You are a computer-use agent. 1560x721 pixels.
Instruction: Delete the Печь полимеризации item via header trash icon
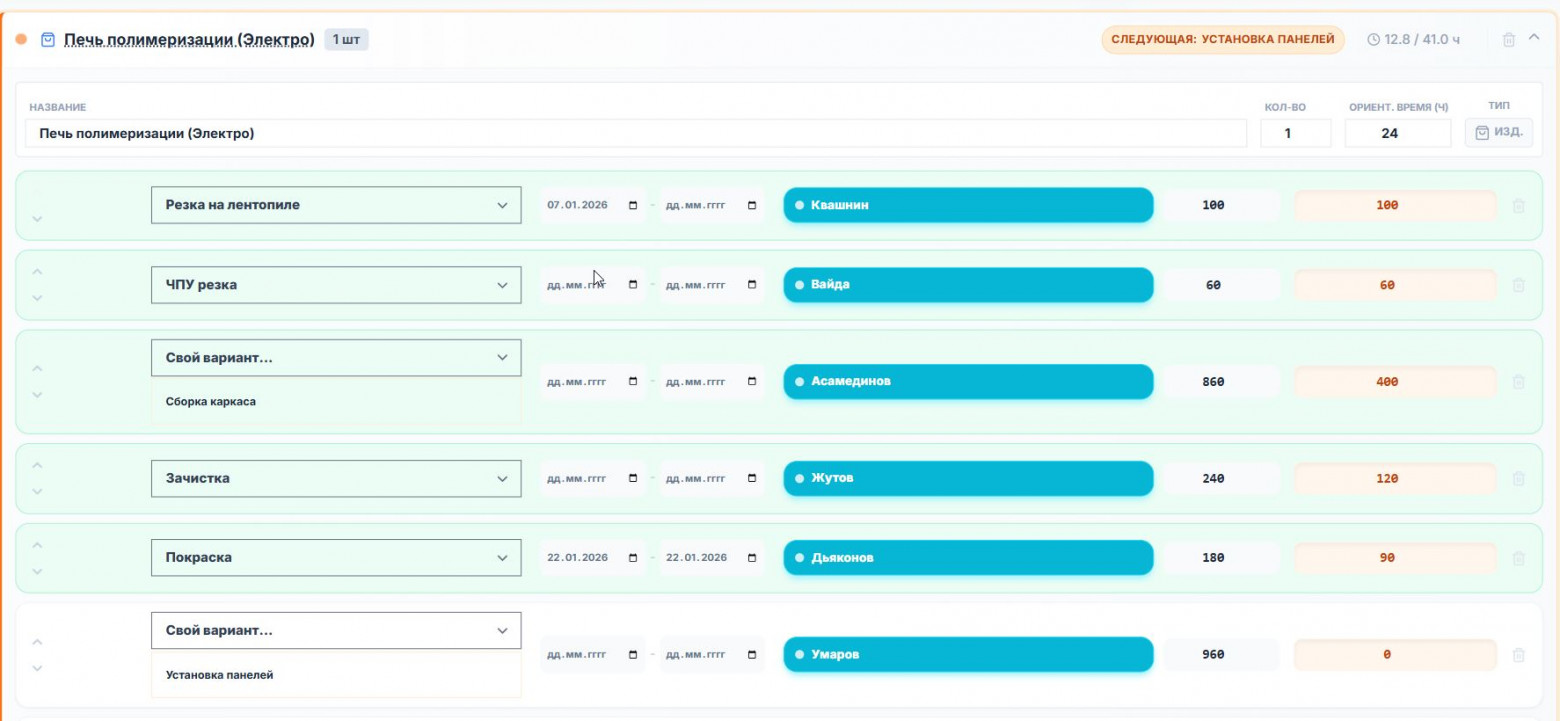1509,40
